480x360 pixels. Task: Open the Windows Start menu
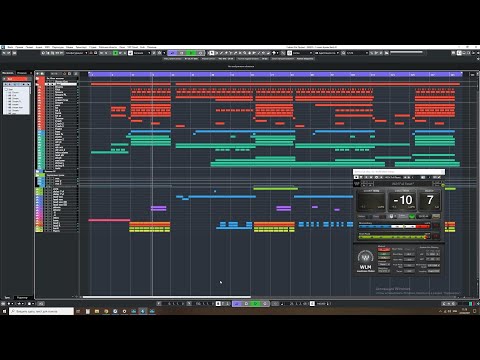pos(4,311)
